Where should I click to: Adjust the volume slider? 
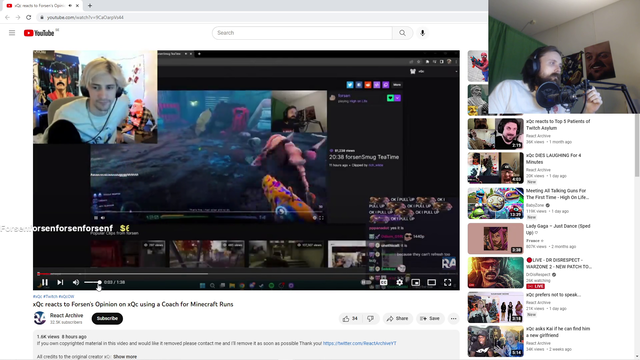click(x=92, y=282)
